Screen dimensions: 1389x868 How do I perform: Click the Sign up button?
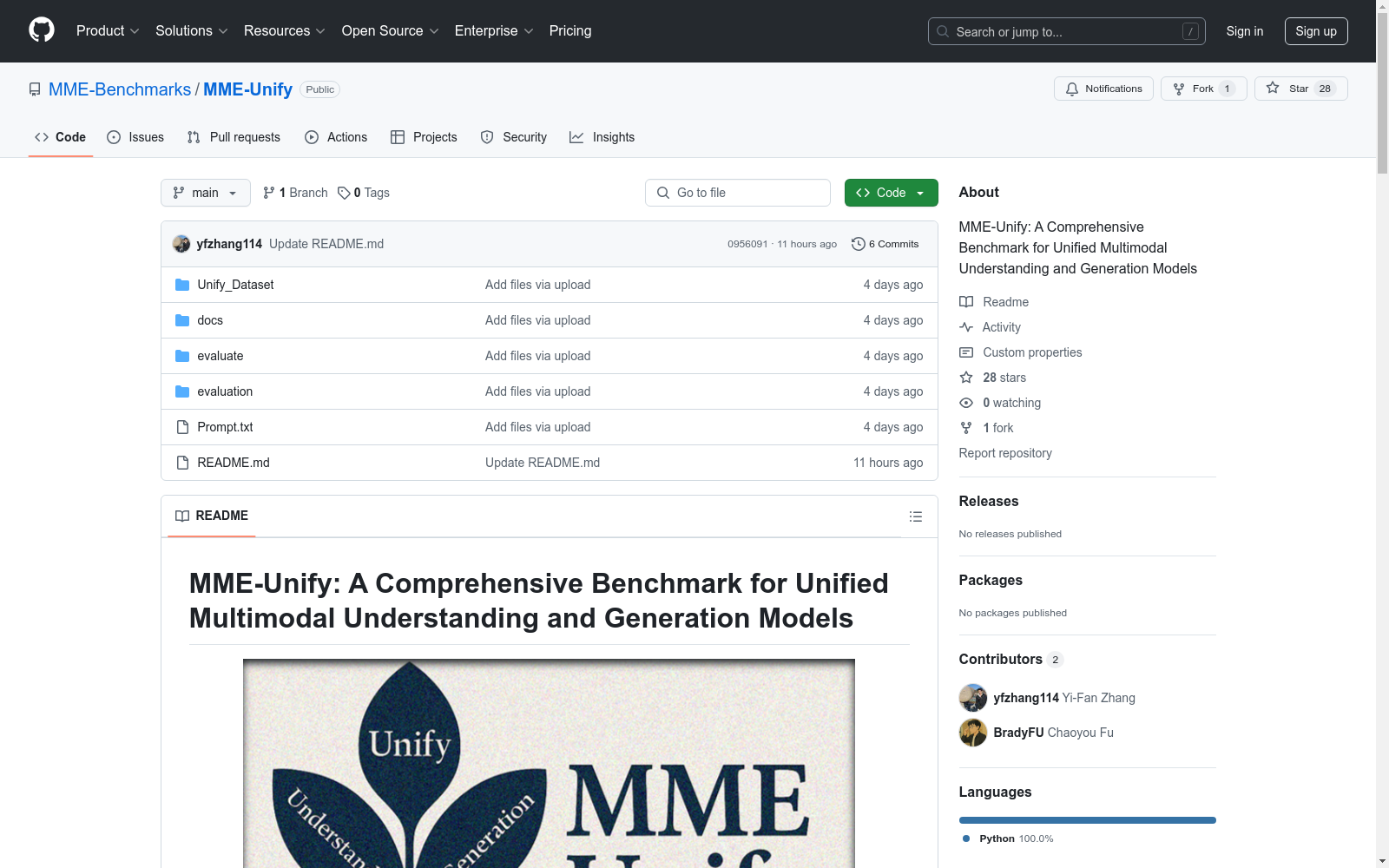(x=1316, y=31)
